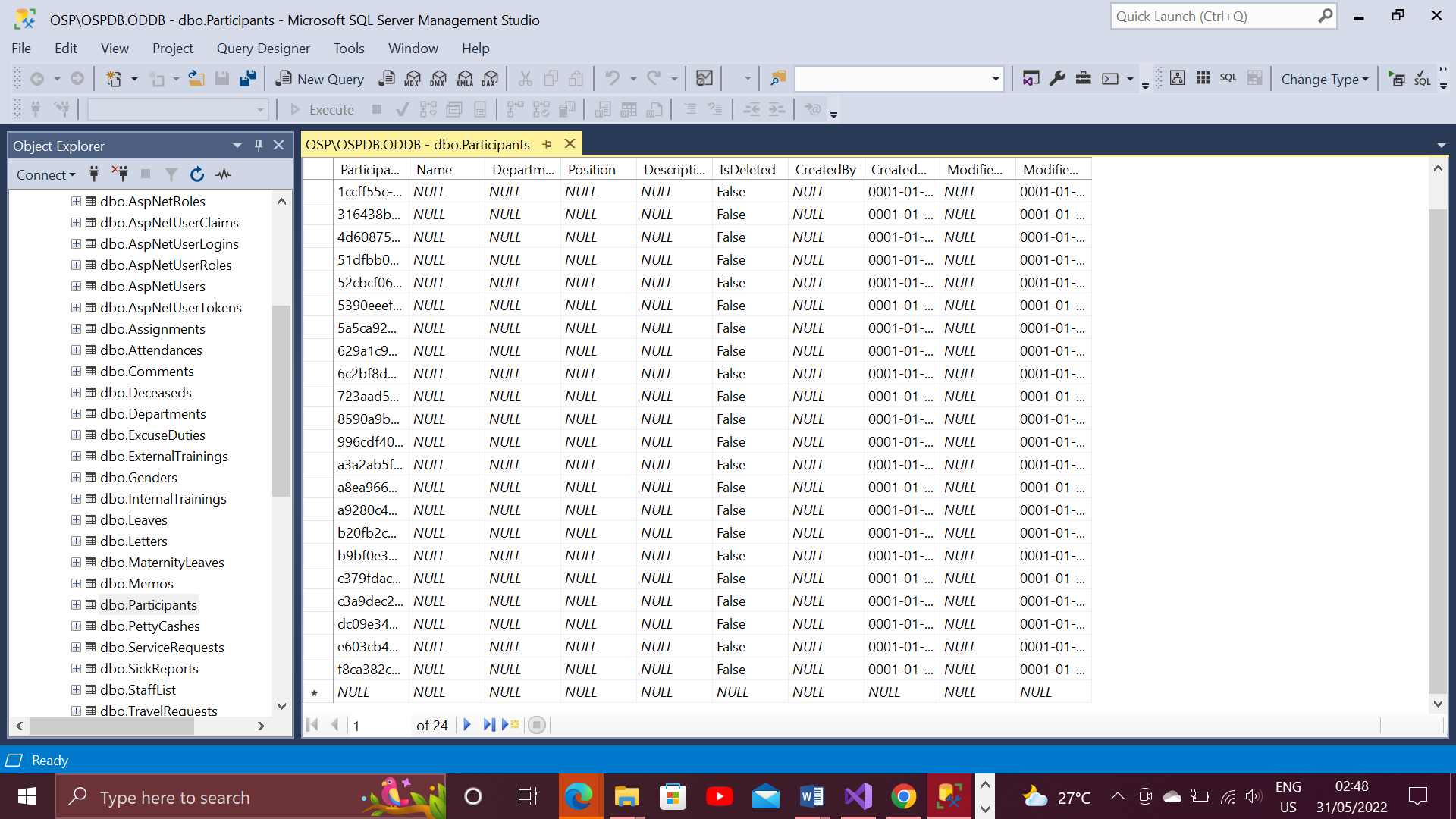Click the IsDeleted column header

[x=749, y=169]
